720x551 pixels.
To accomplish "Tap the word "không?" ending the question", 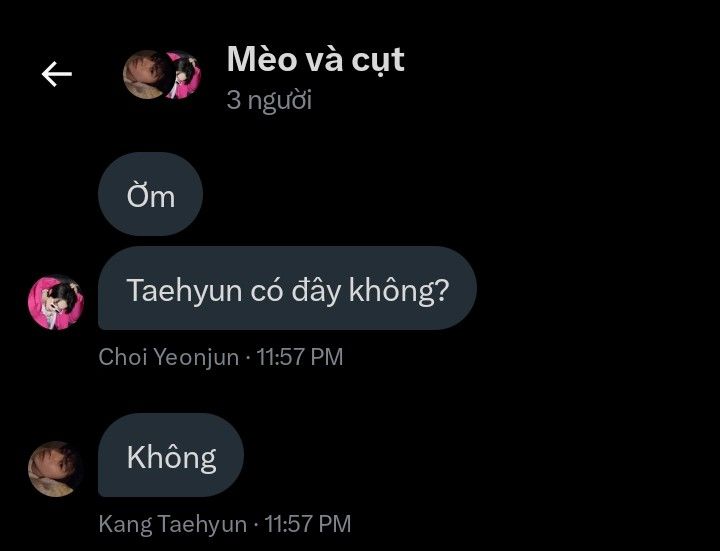I will [399, 291].
